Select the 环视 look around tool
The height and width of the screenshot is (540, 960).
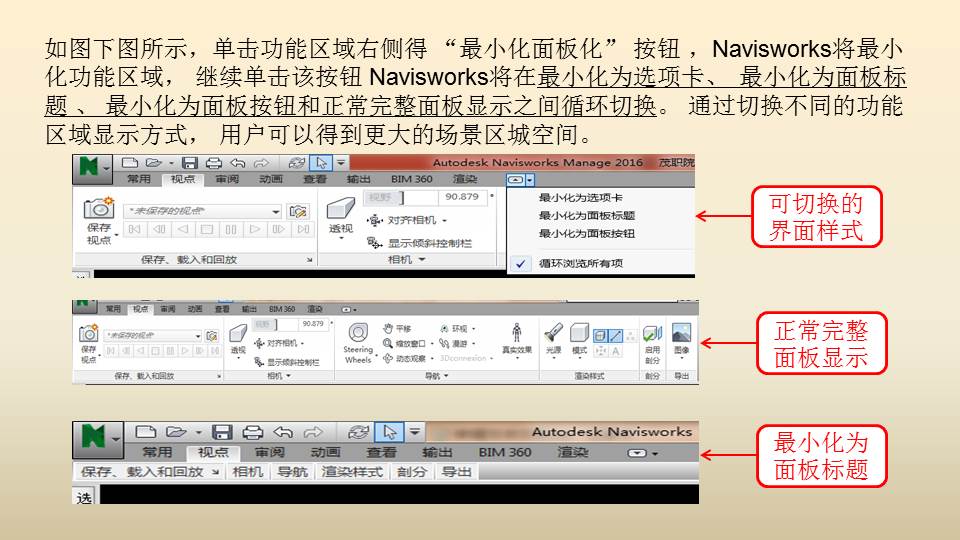[x=458, y=329]
